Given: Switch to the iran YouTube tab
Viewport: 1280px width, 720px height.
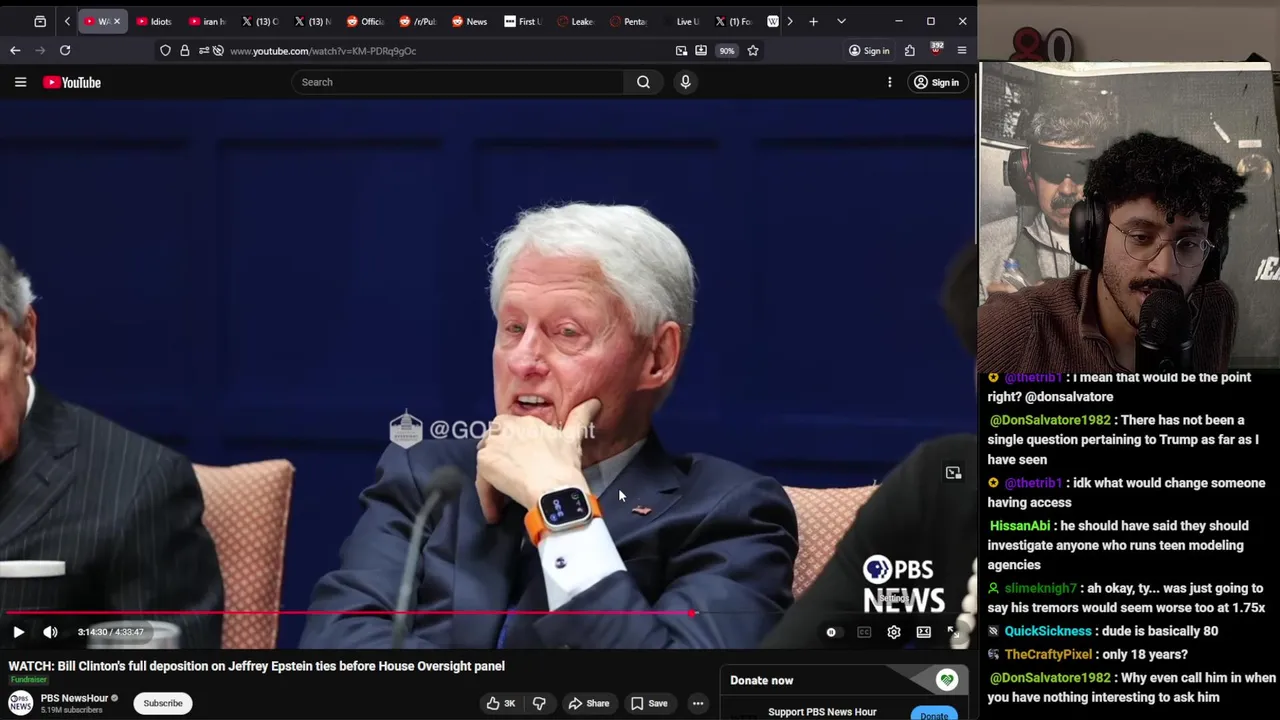Looking at the screenshot, I should coord(207,21).
